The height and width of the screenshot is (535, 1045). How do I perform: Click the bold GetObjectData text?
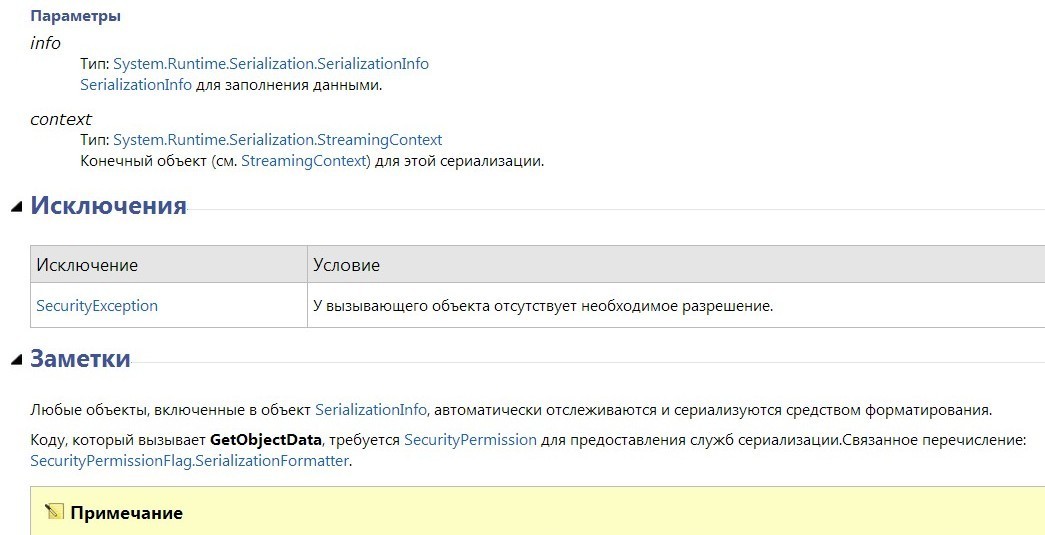pyautogui.click(x=266, y=440)
